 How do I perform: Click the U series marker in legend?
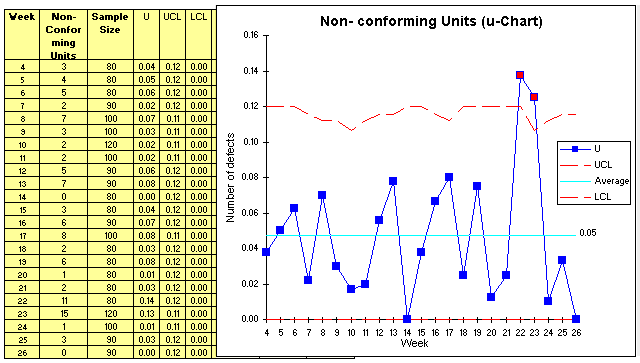coord(575,149)
